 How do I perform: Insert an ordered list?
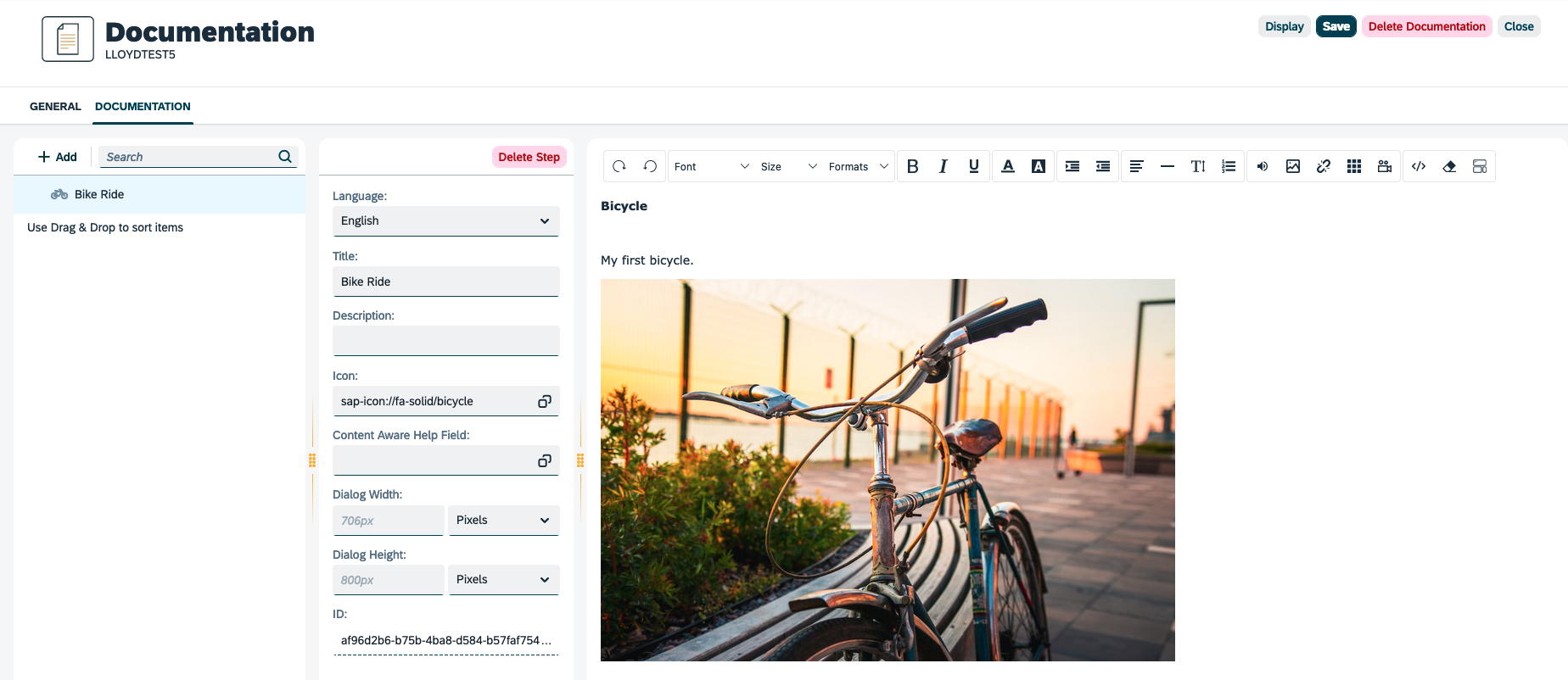coord(1229,166)
